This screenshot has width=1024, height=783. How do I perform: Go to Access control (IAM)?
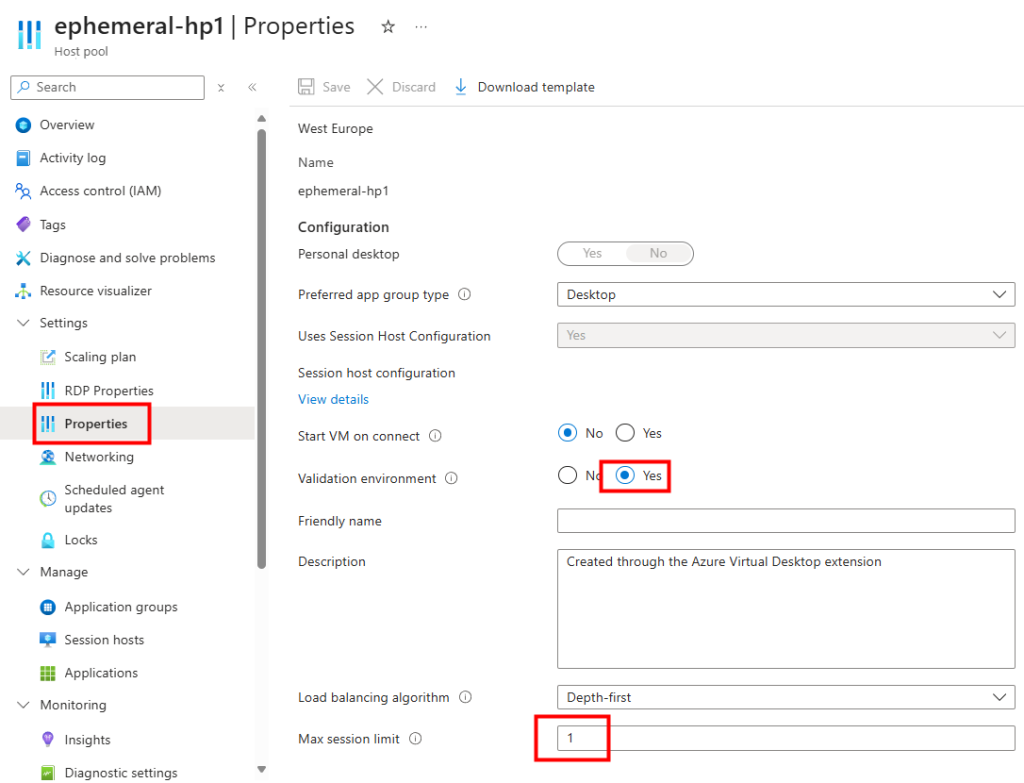[101, 191]
